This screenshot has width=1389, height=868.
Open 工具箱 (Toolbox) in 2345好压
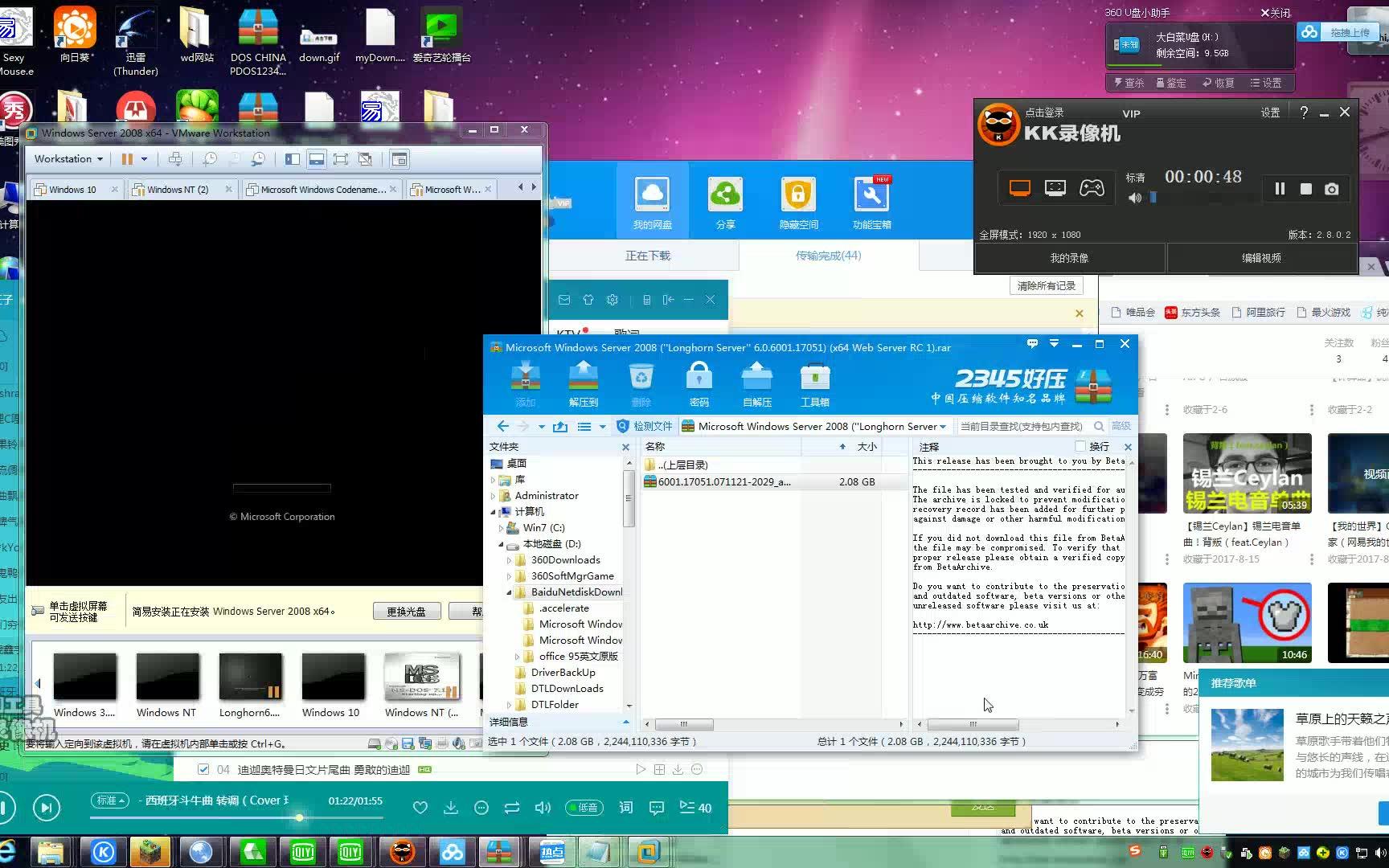(814, 384)
